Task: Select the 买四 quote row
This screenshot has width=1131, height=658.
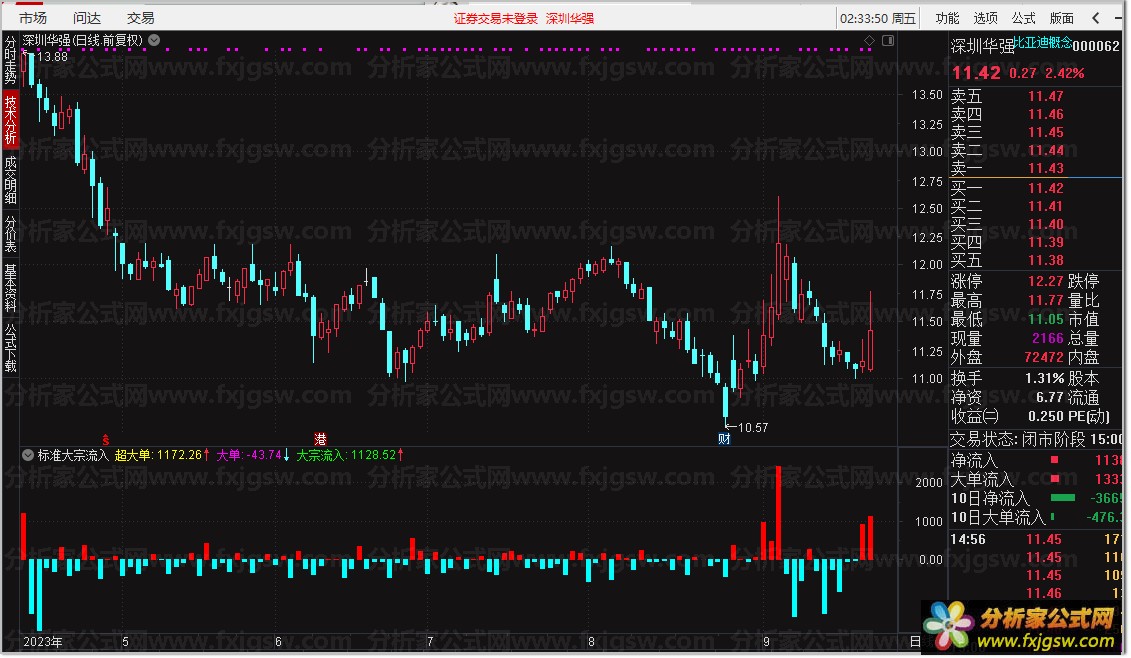Action: click(1035, 242)
